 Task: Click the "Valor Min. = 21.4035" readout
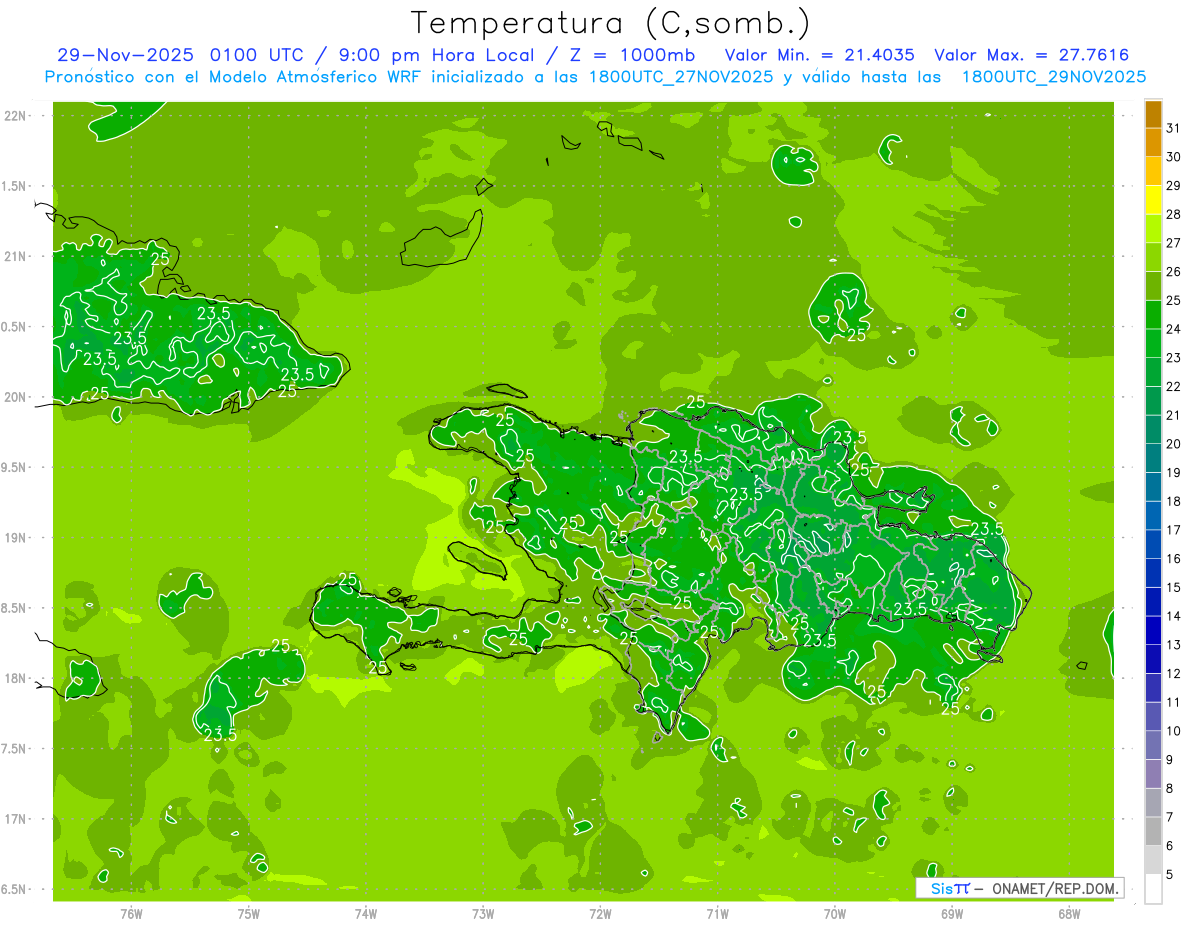[821, 55]
